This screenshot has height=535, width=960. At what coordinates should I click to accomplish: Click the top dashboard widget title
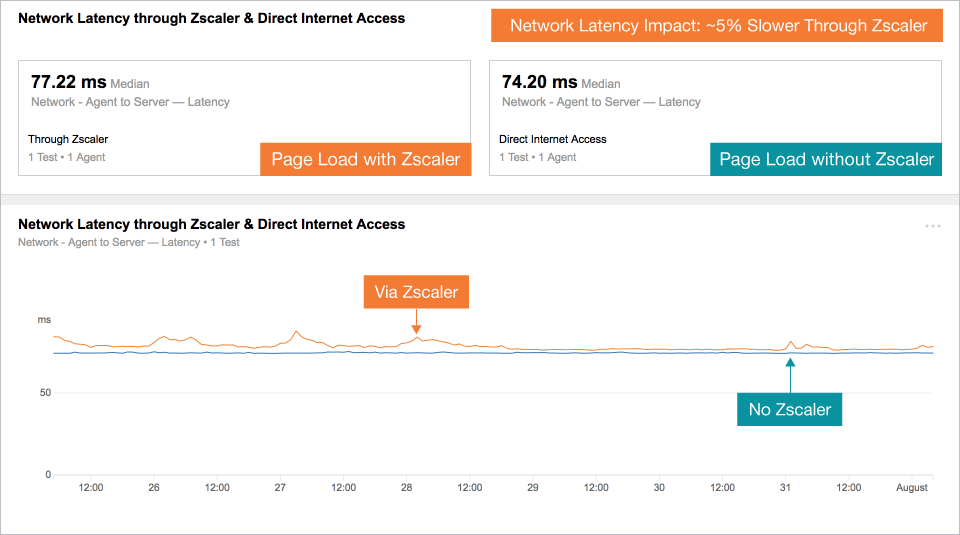212,18
